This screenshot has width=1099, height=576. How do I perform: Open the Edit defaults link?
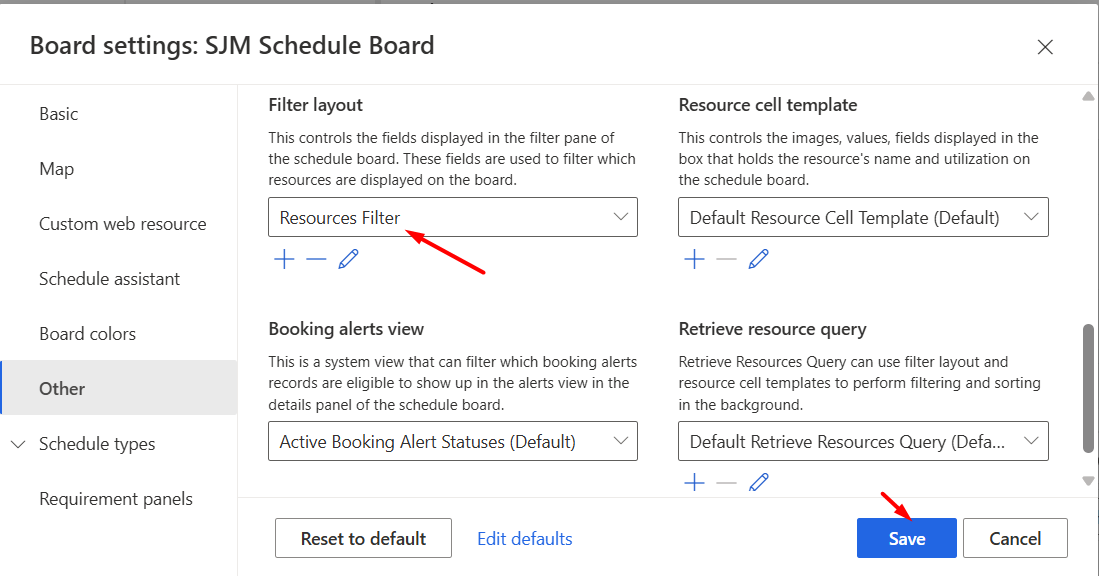click(524, 538)
